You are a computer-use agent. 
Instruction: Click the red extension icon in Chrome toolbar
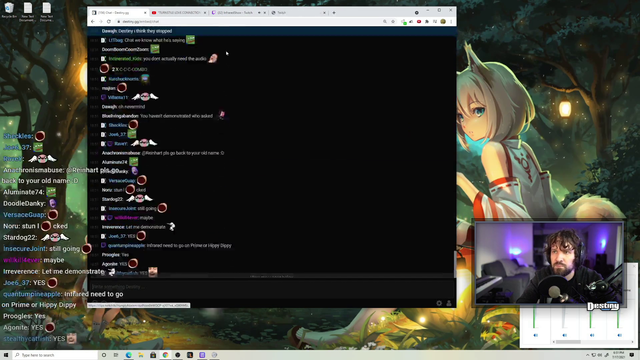pos(419,21)
